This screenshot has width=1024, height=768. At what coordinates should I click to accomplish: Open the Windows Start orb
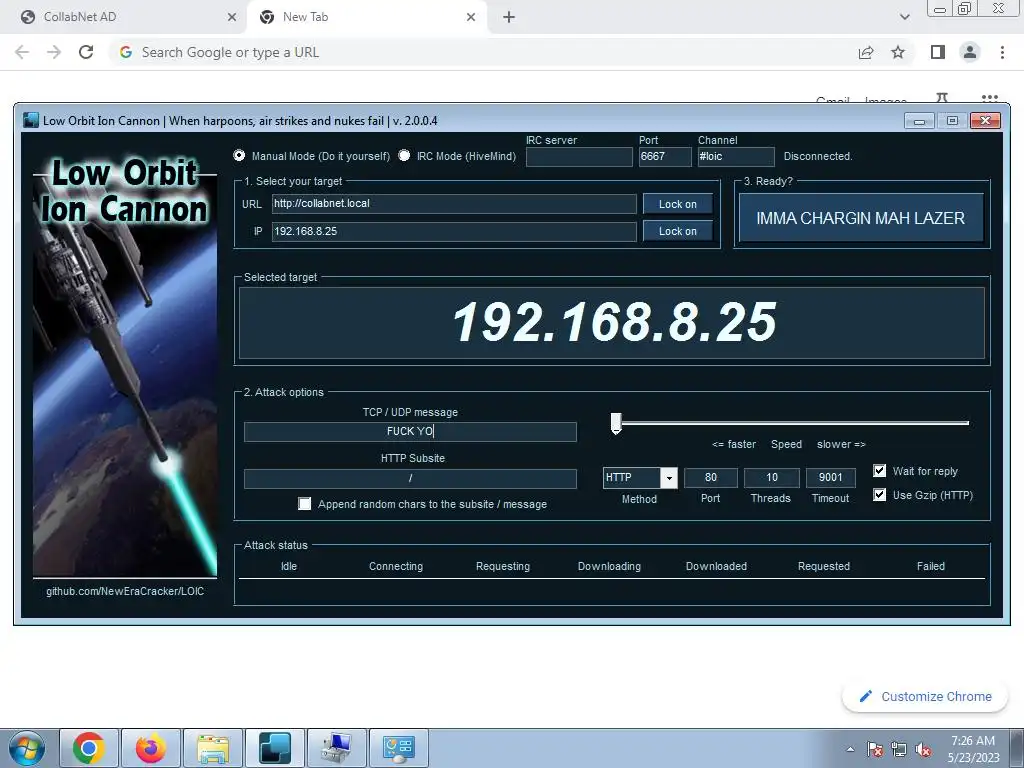point(27,748)
